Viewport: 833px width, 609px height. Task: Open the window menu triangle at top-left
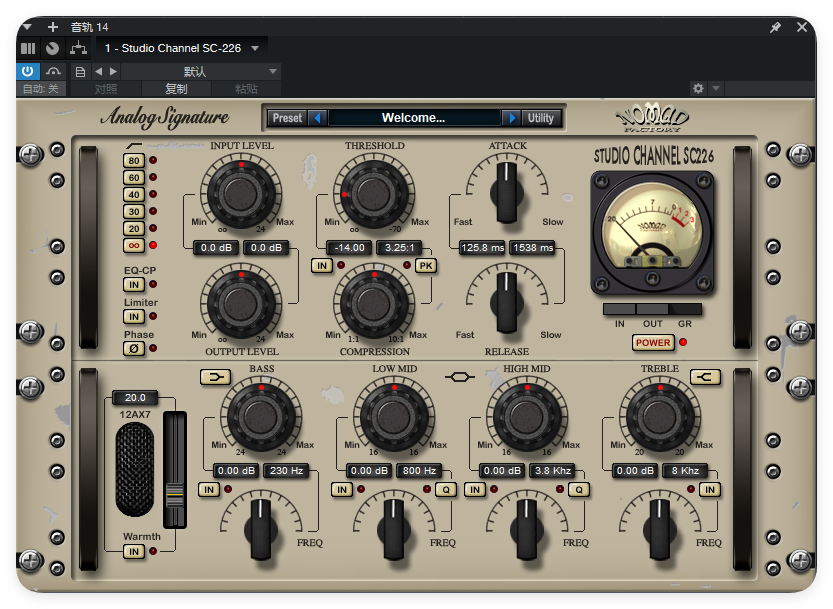click(27, 27)
